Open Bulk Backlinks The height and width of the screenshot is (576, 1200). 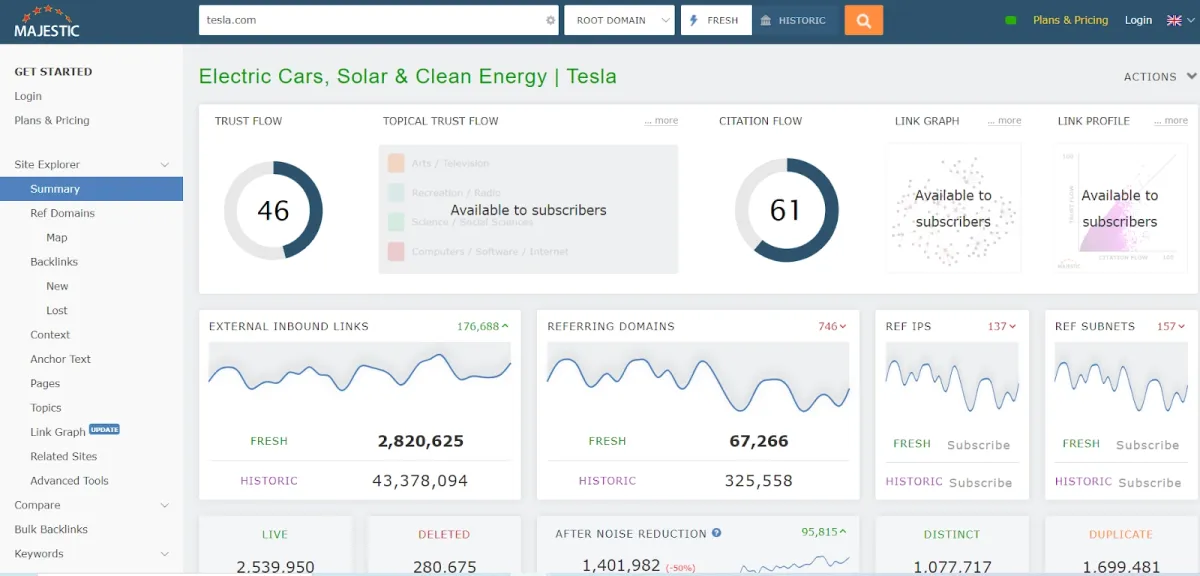(x=51, y=529)
